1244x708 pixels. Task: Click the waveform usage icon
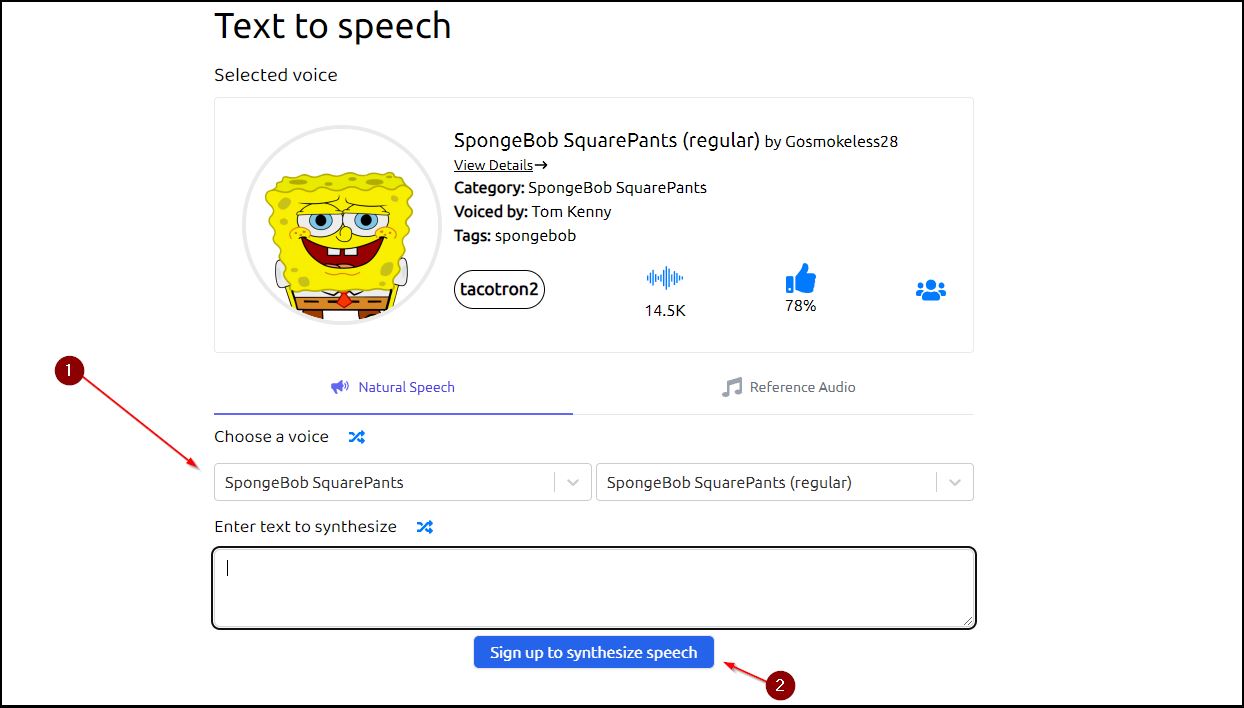[665, 278]
